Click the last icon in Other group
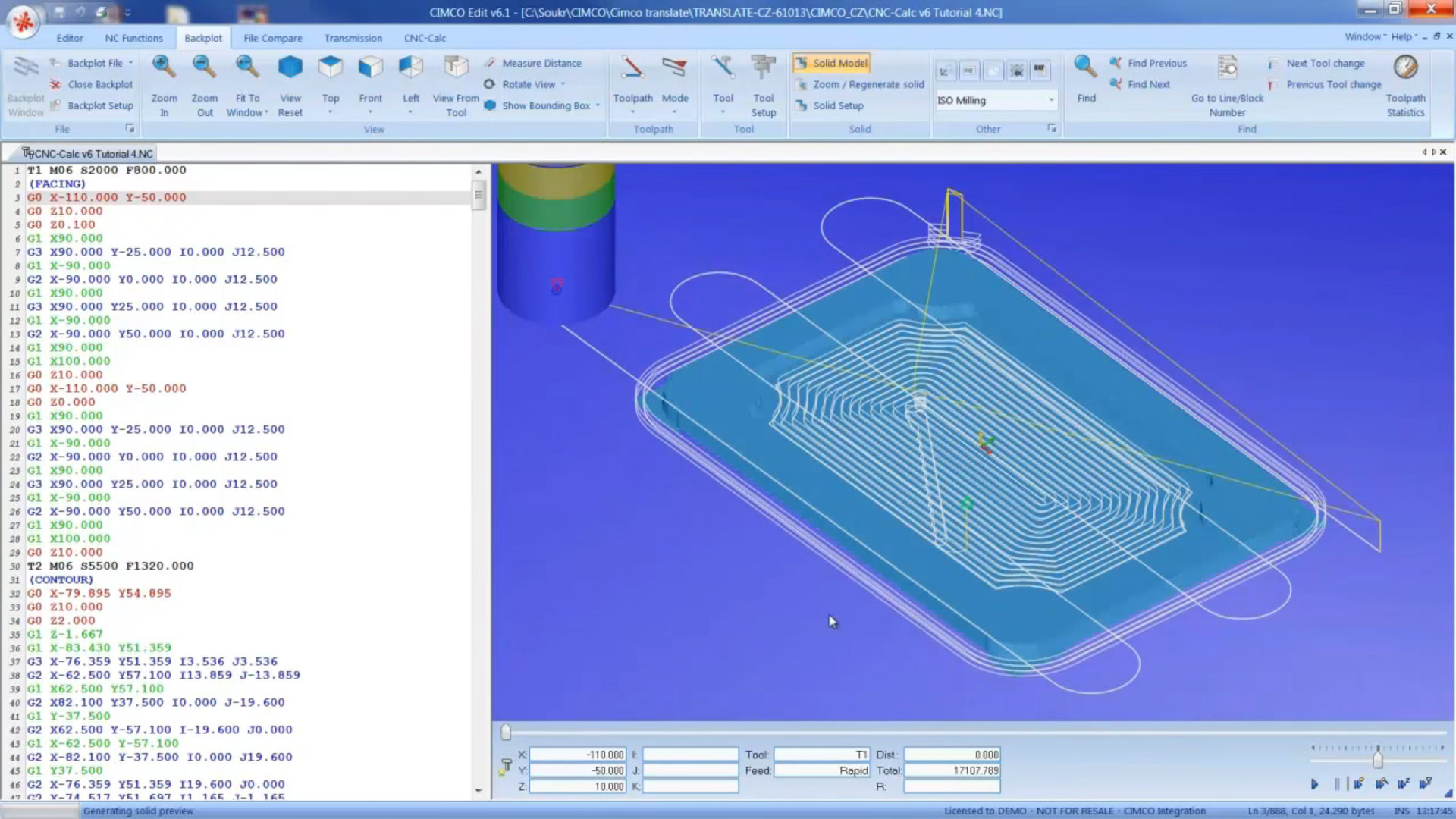The width and height of the screenshot is (1456, 819). [x=1040, y=71]
